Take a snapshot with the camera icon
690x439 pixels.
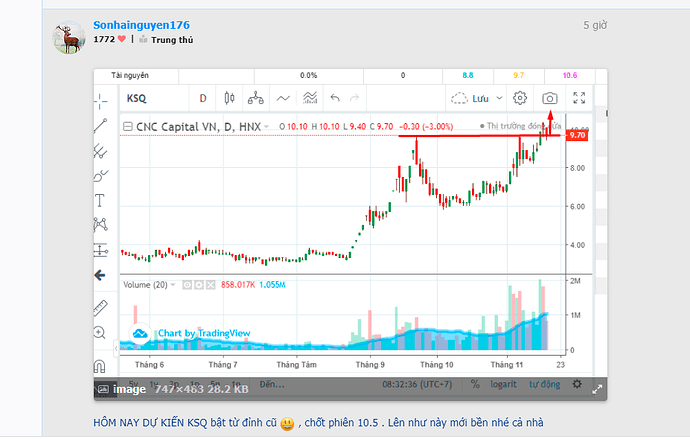click(x=550, y=98)
